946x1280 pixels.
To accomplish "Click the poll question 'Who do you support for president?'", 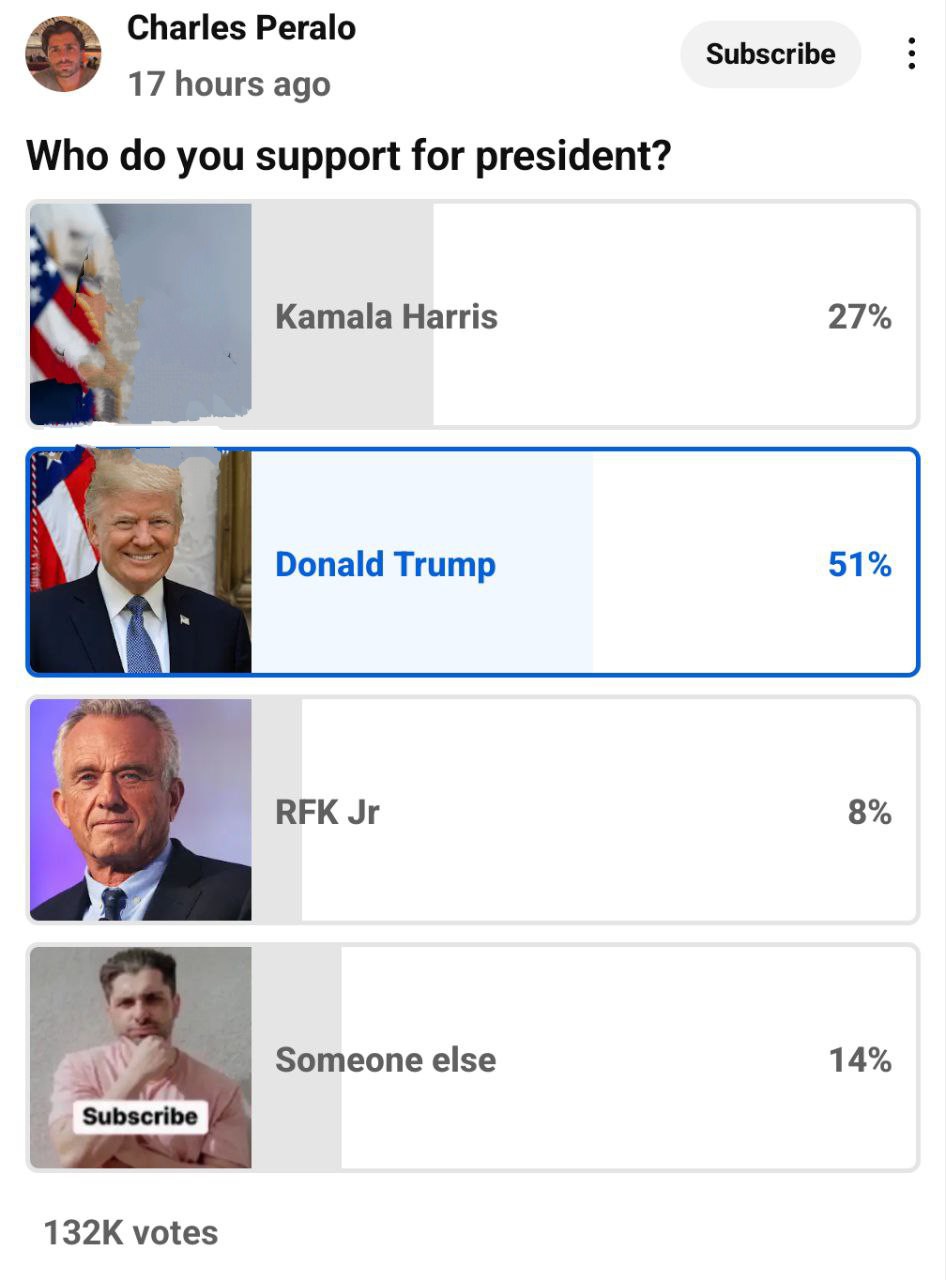I will [x=348, y=156].
